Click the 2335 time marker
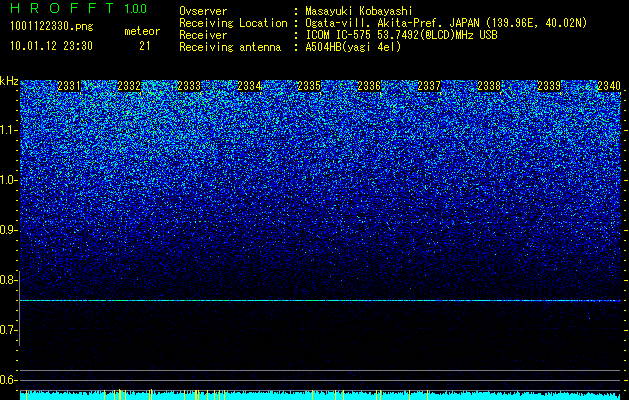 coord(309,86)
